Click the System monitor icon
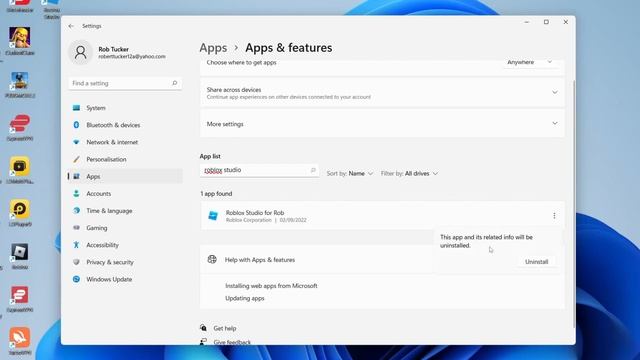640x360 pixels. click(x=76, y=108)
